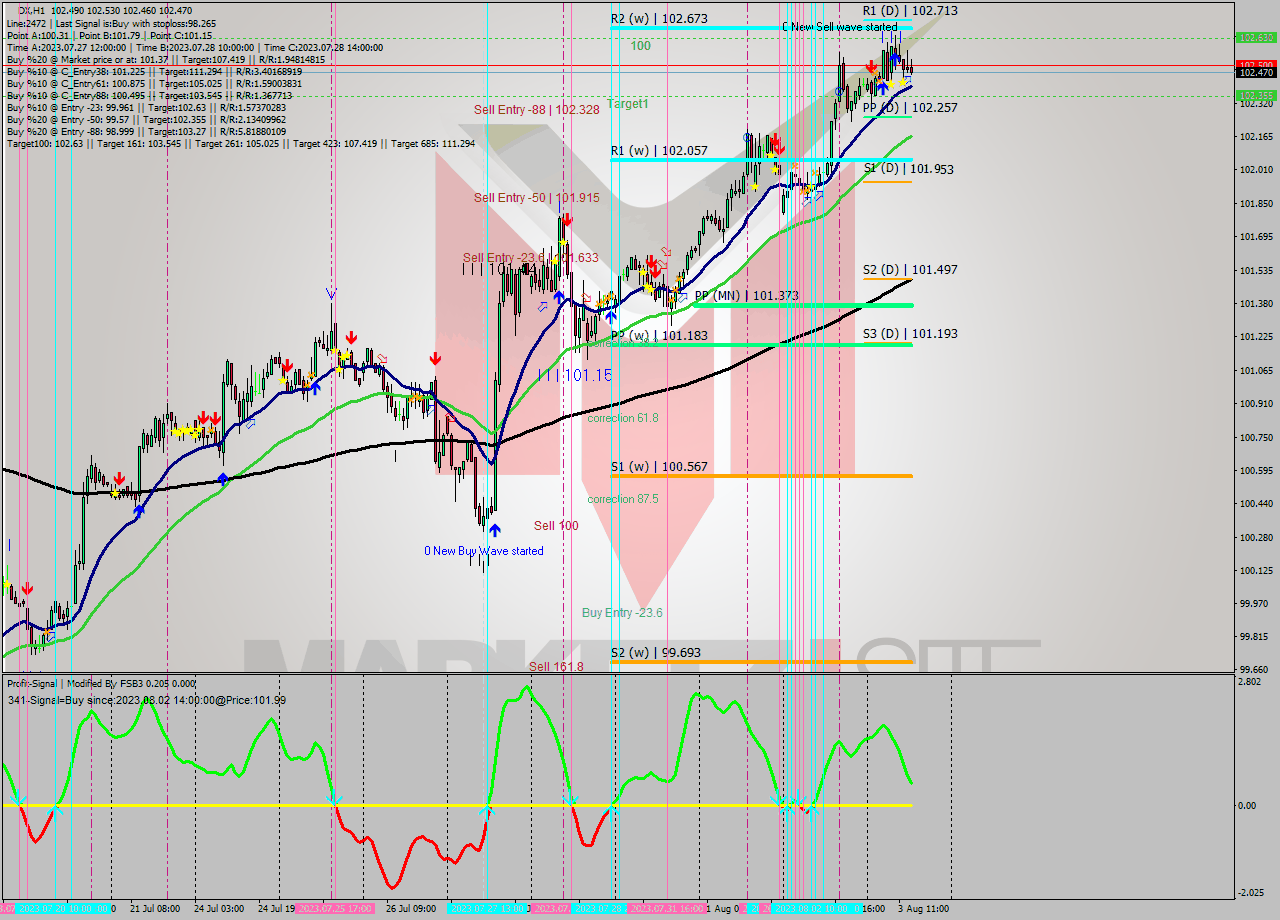1280x920 pixels.
Task: Select the '26 Jul 09:00' time axis label
Action: [x=411, y=909]
